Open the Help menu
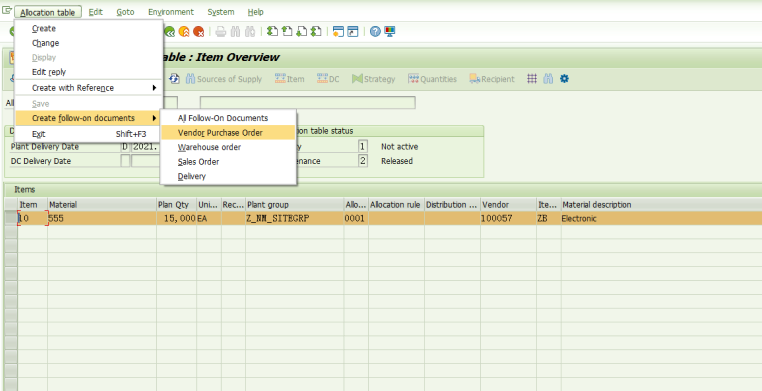Image resolution: width=762 pixels, height=391 pixels. click(256, 12)
